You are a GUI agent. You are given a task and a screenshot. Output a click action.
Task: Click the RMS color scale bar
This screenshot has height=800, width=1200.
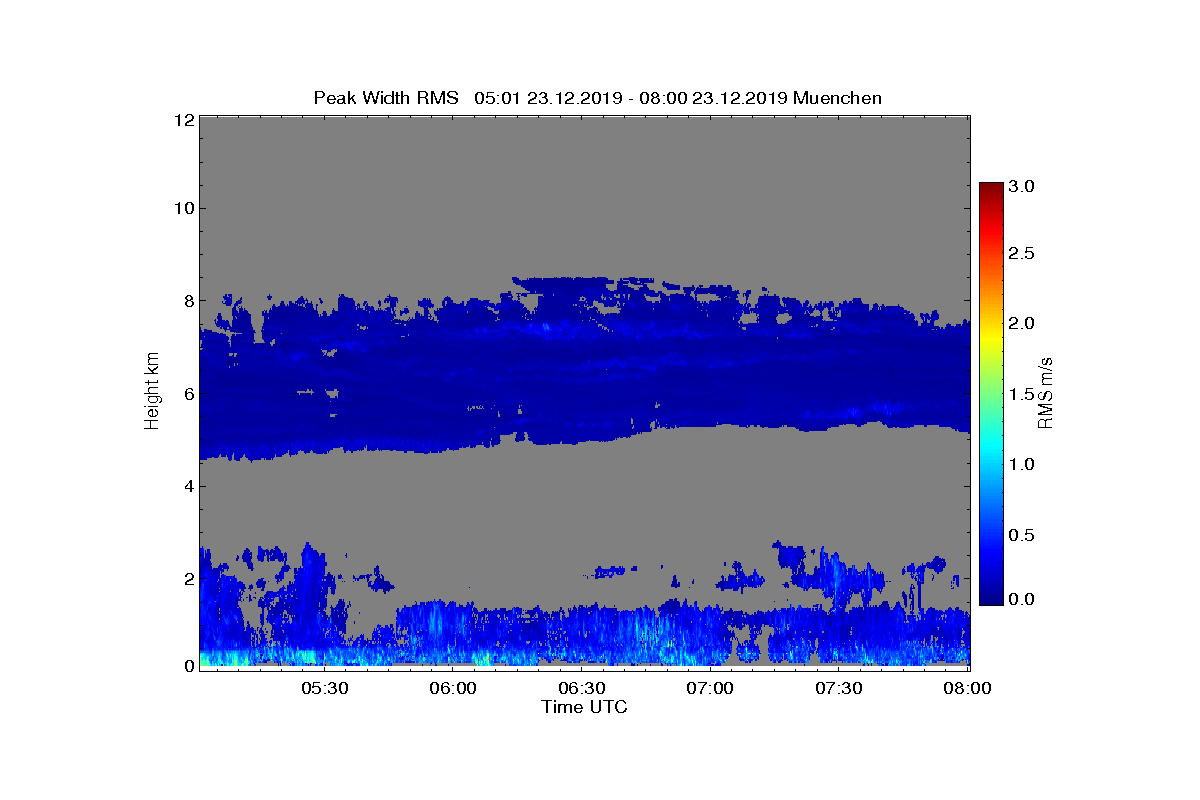991,393
